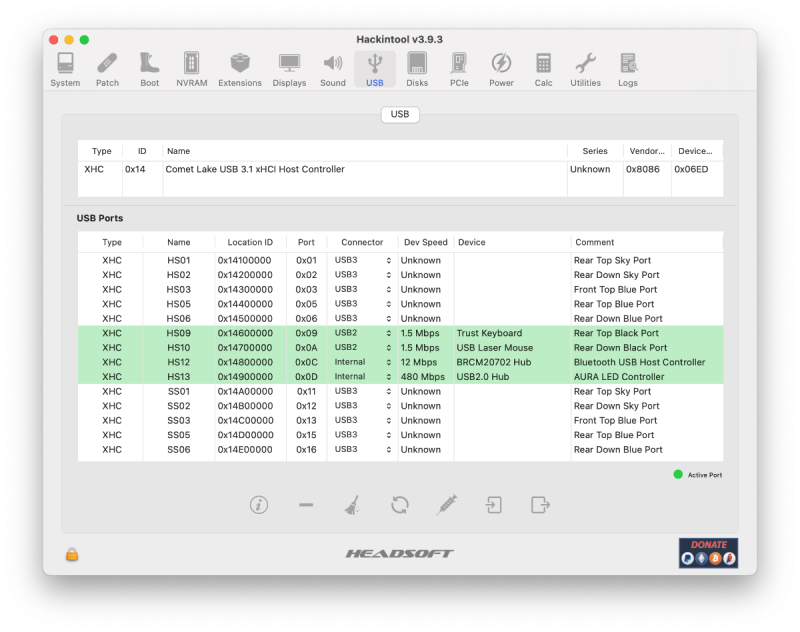This screenshot has height=632, width=800.
Task: Open the PCIe section
Action: (459, 69)
